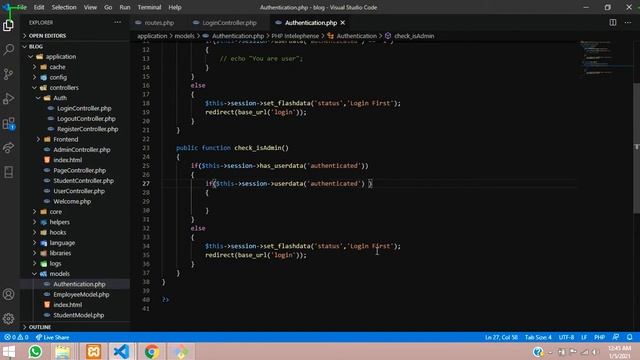Viewport: 640px width, 360px height.
Task: Change Tab Size 4 setting
Action: pyautogui.click(x=538, y=338)
